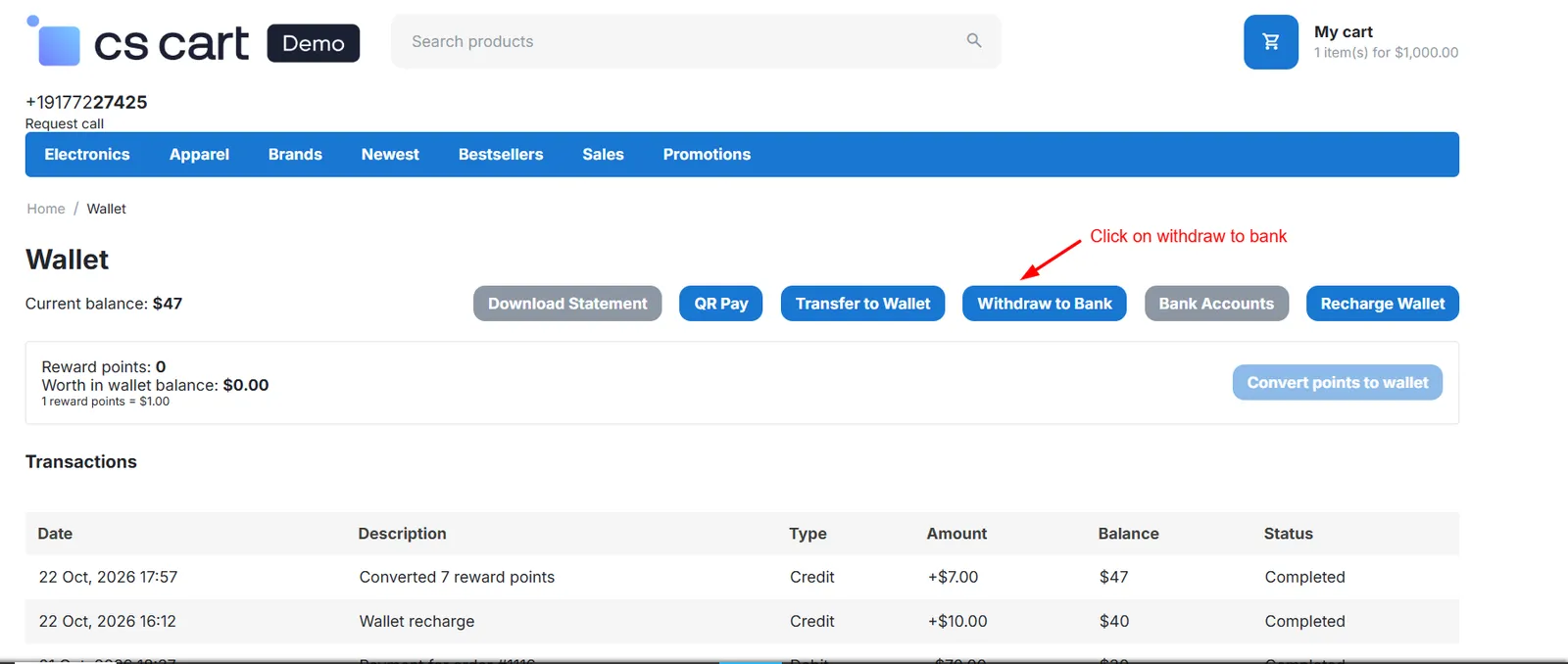The width and height of the screenshot is (1568, 664).
Task: Focus the Search products field
Action: (696, 41)
